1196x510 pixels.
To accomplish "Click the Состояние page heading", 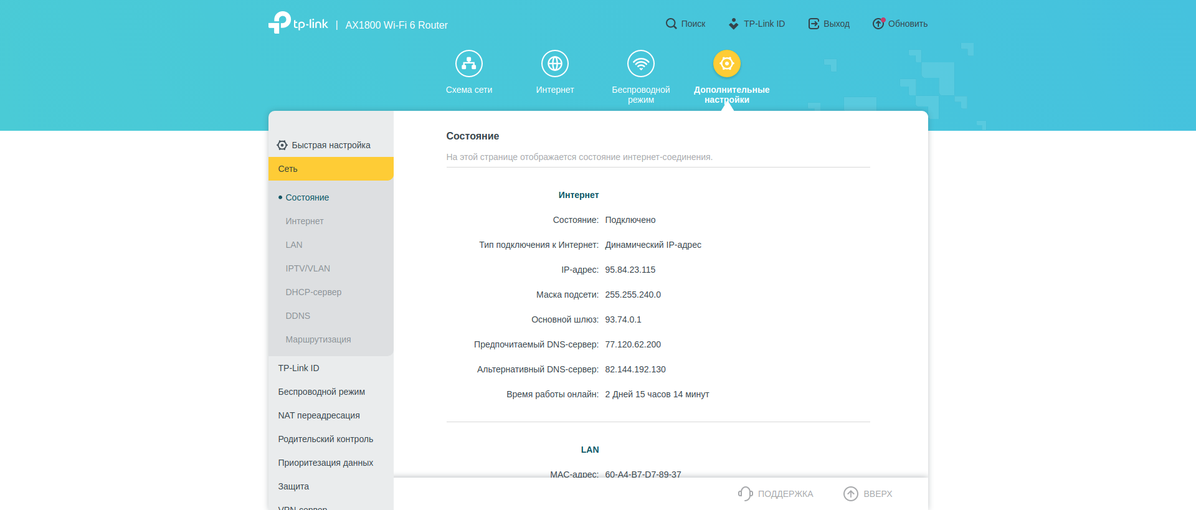I will coord(473,136).
